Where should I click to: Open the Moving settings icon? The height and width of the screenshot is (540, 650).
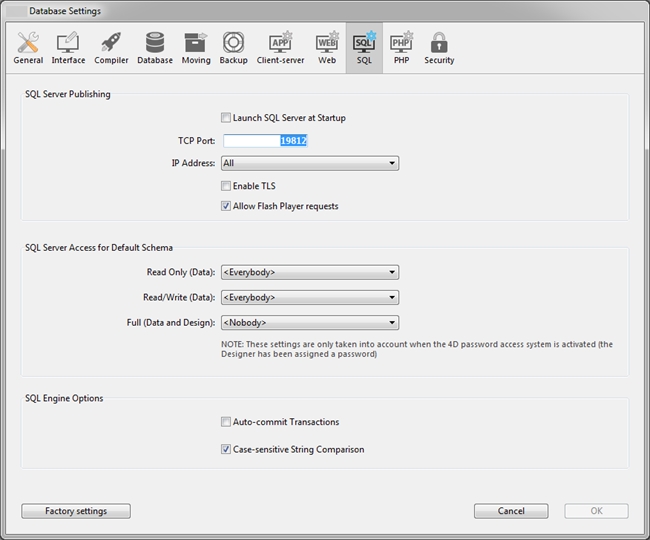pos(196,47)
